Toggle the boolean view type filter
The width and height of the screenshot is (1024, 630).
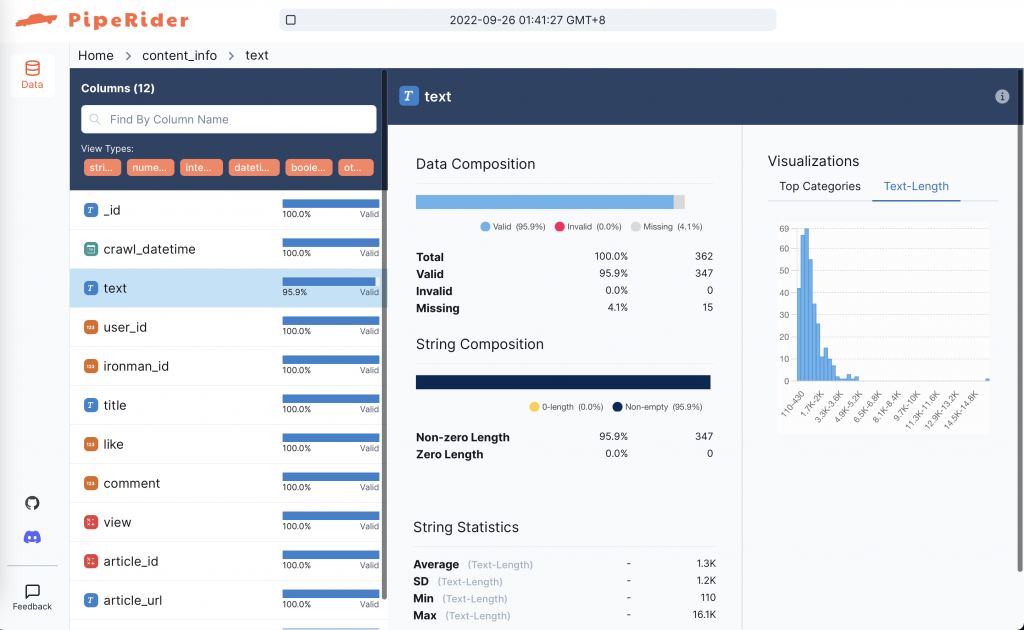click(309, 168)
